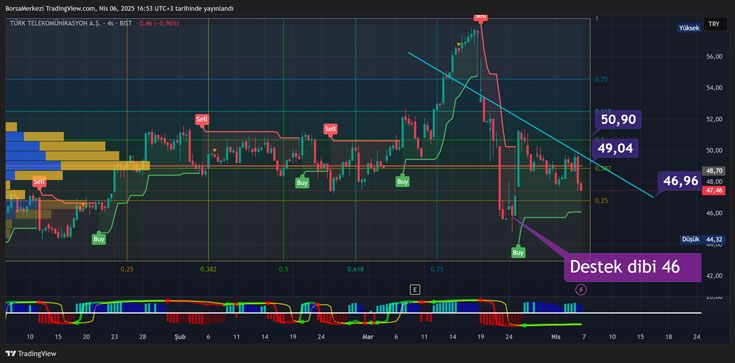Click the earnings 'E' marker icon
The image size is (735, 363).
coord(414,290)
